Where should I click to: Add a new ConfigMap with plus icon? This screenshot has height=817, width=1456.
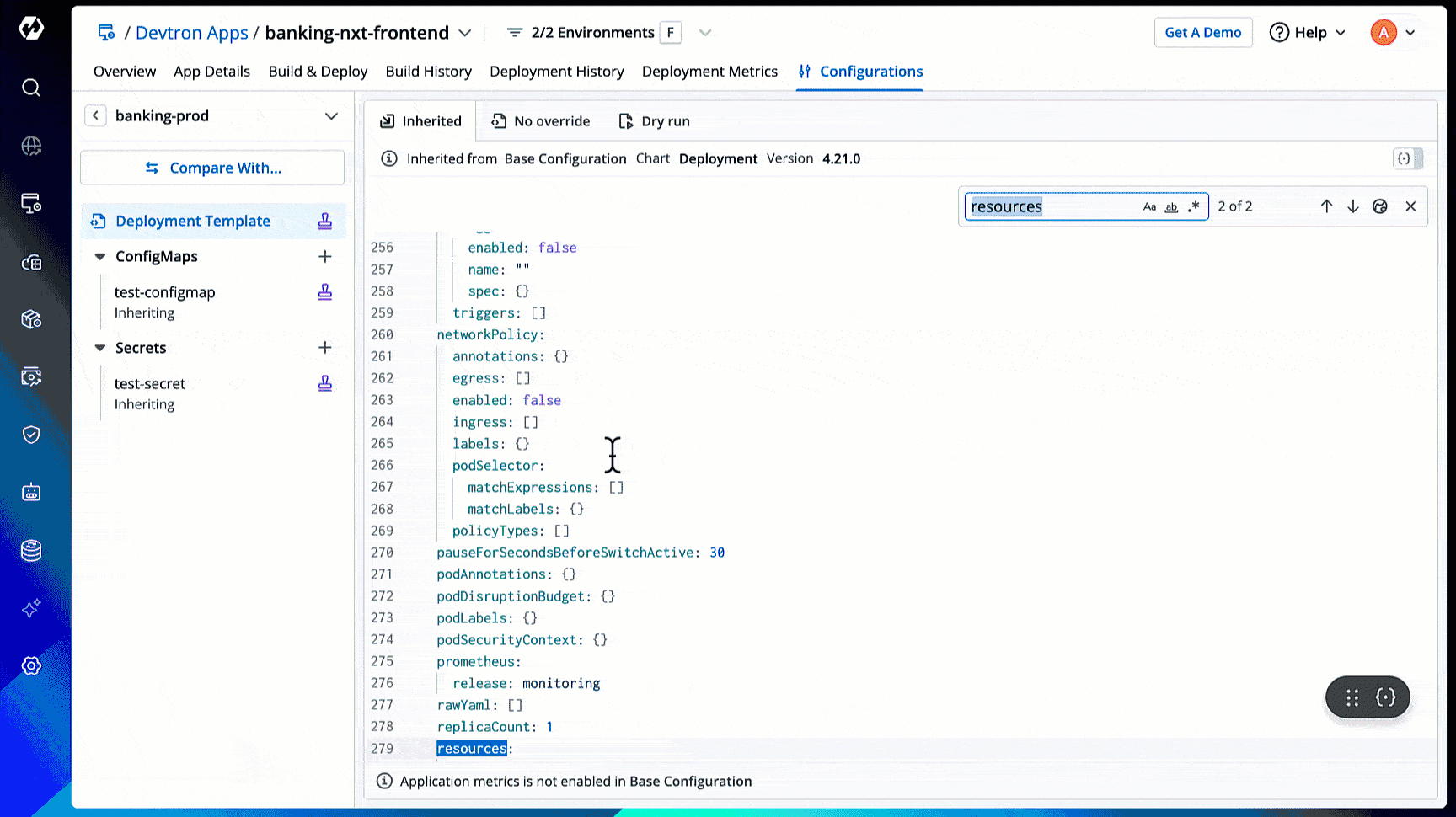pyautogui.click(x=325, y=256)
